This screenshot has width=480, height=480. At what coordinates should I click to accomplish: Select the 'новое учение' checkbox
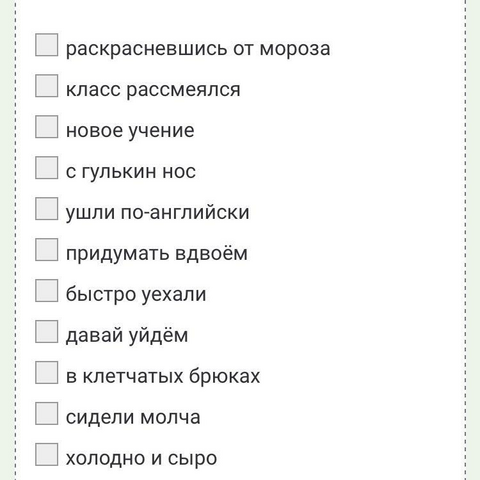point(47,127)
